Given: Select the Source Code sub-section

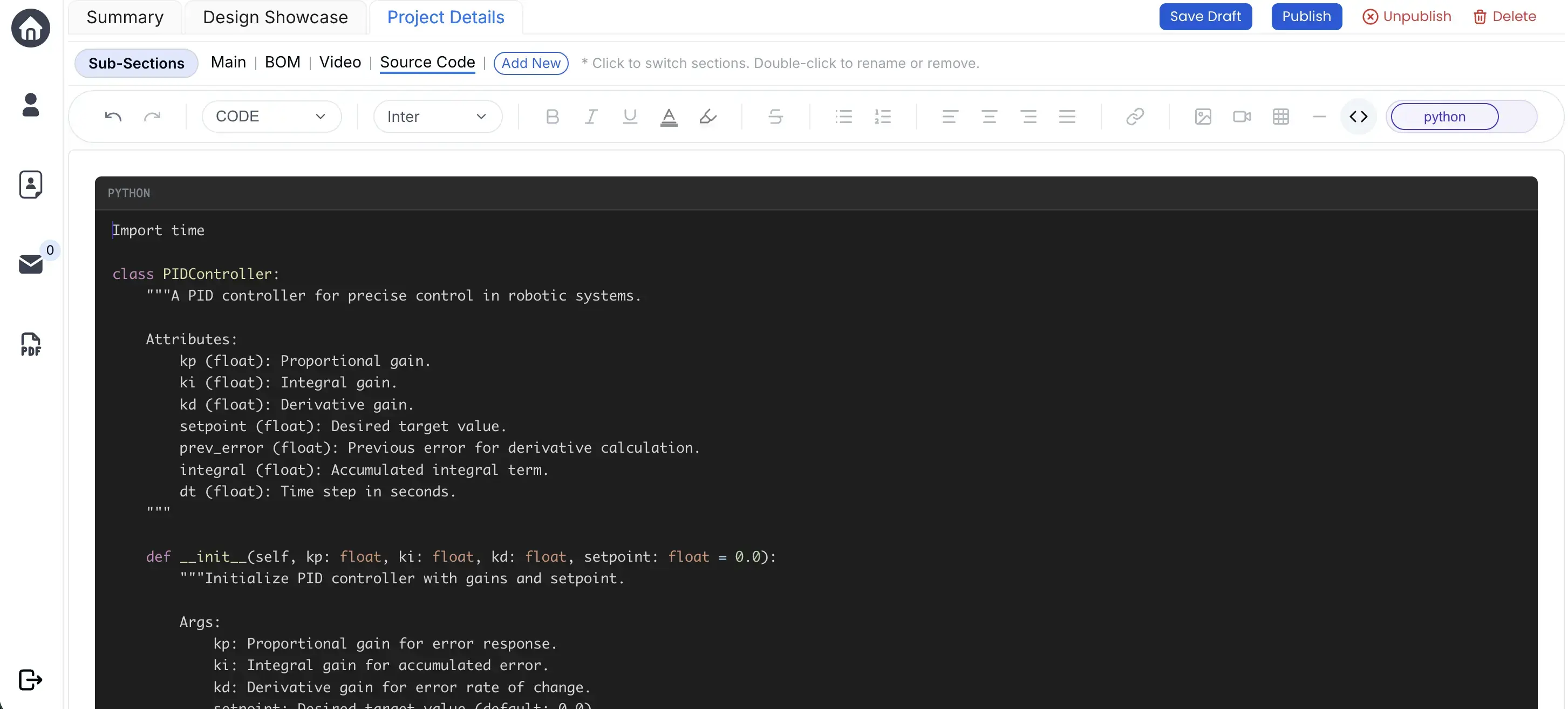Looking at the screenshot, I should click(x=427, y=62).
